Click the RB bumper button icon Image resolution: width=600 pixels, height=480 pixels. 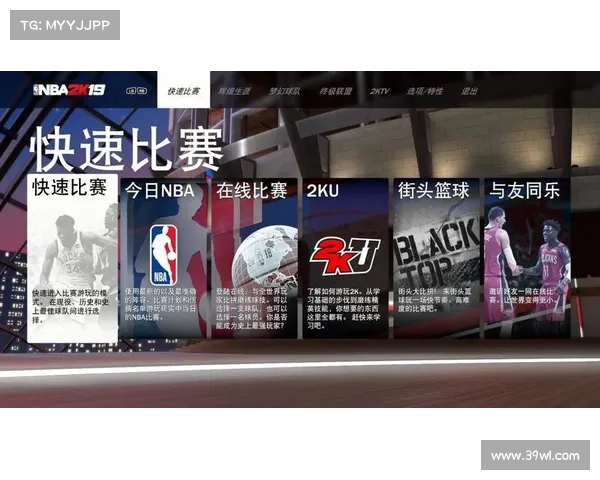pyautogui.click(x=142, y=91)
